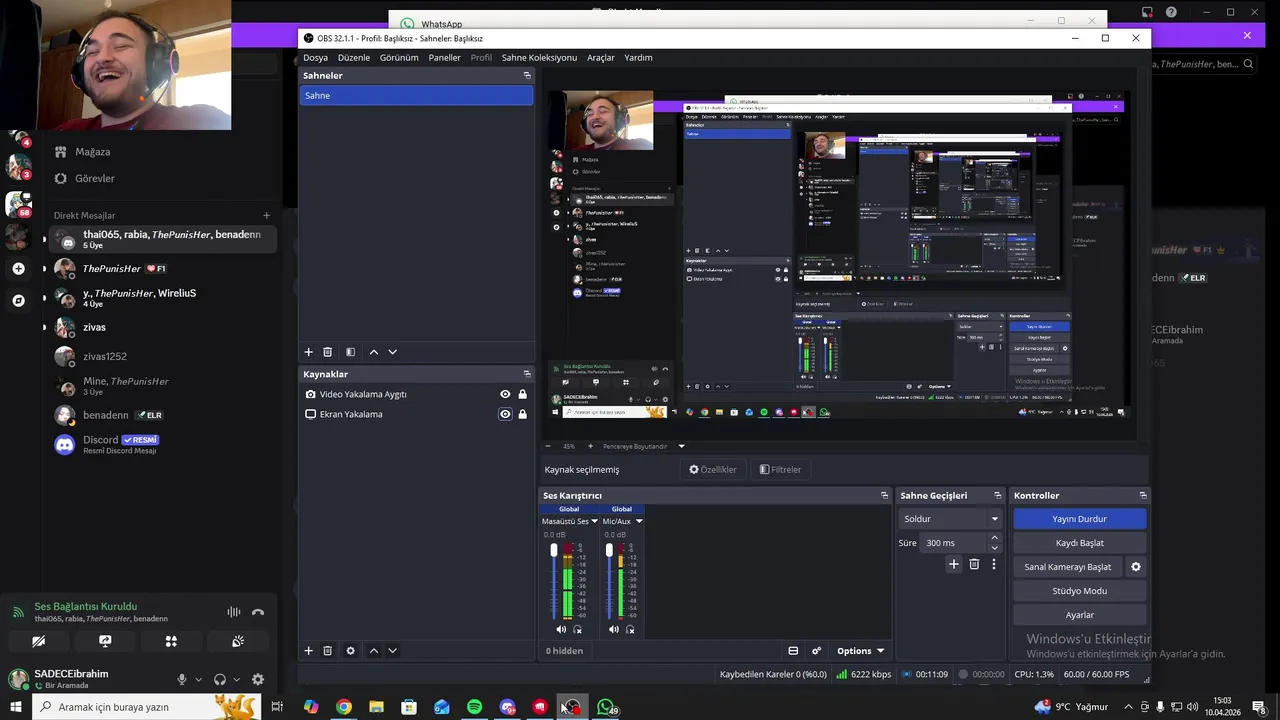
Task: Open Discord noise suppression icon
Action: [234, 612]
